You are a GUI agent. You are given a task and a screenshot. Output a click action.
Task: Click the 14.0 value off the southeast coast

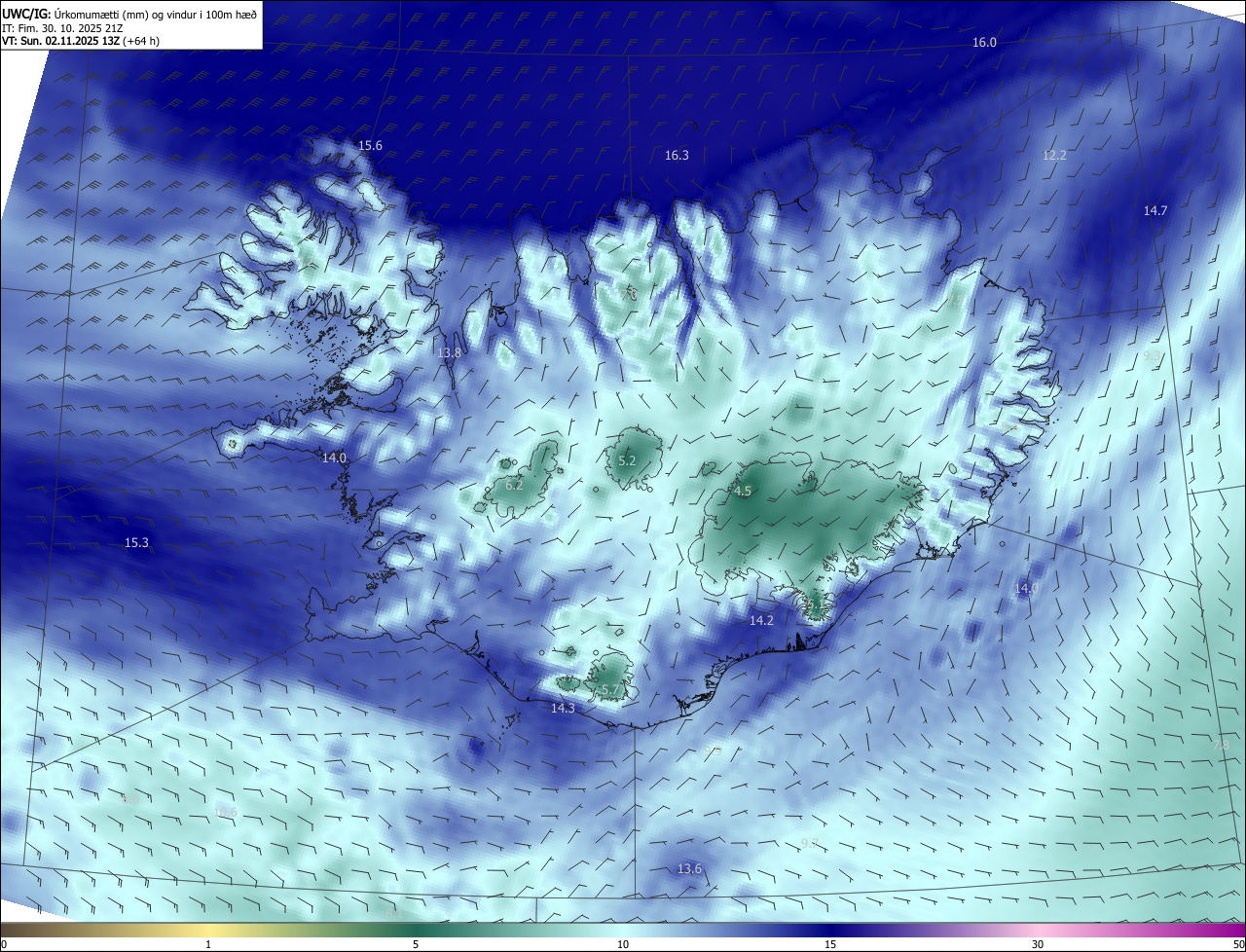tap(1026, 588)
